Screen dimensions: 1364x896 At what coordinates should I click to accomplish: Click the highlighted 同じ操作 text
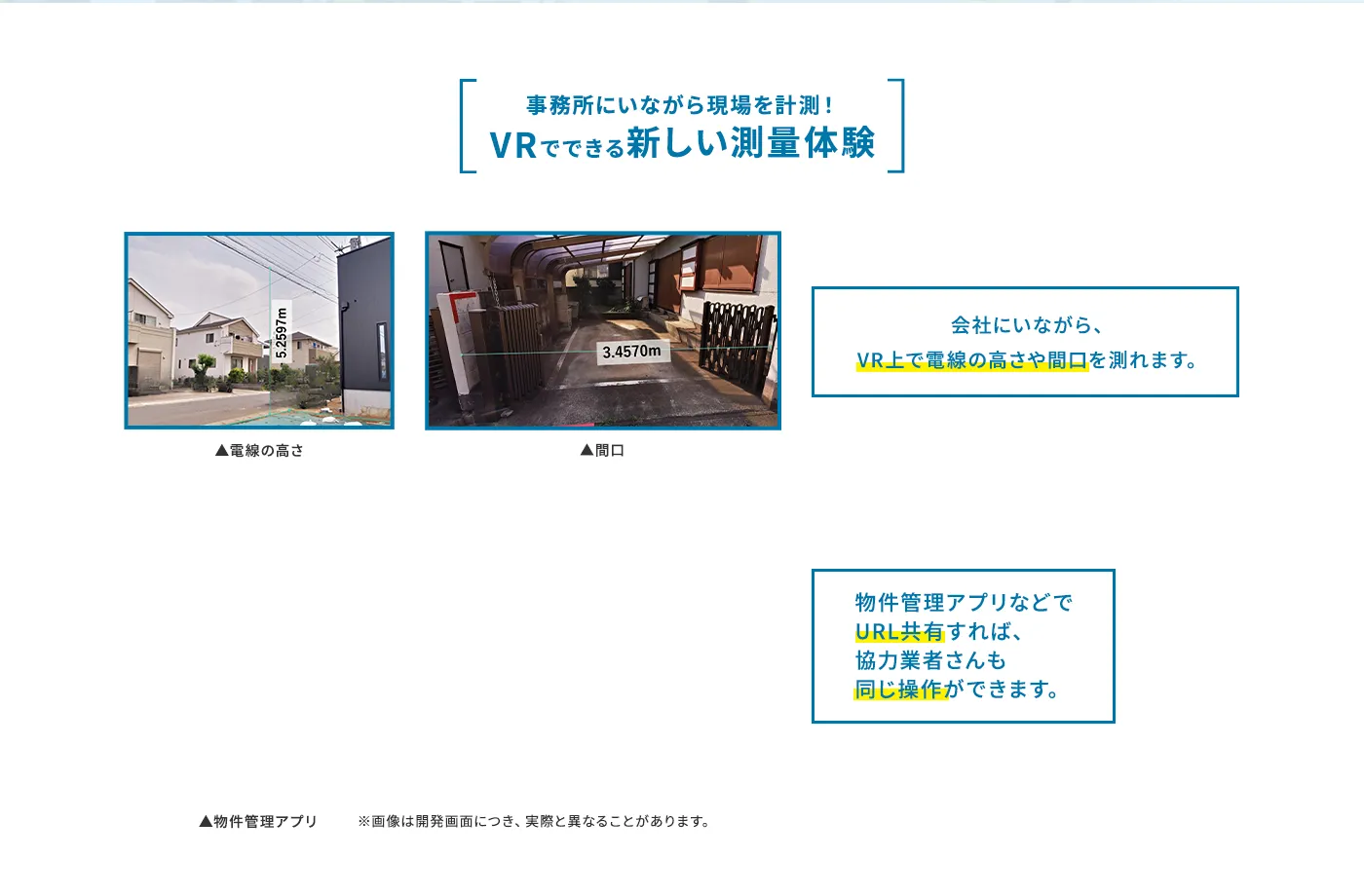coord(899,690)
